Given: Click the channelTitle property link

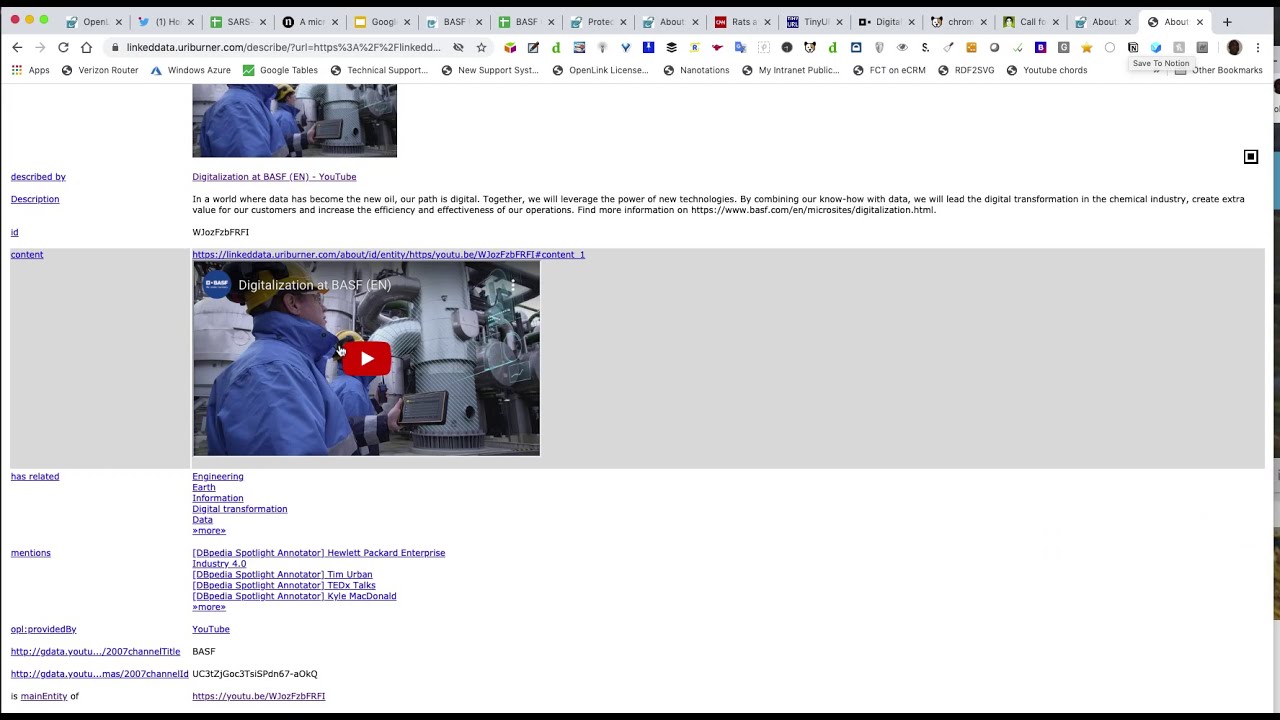Looking at the screenshot, I should (95, 652).
